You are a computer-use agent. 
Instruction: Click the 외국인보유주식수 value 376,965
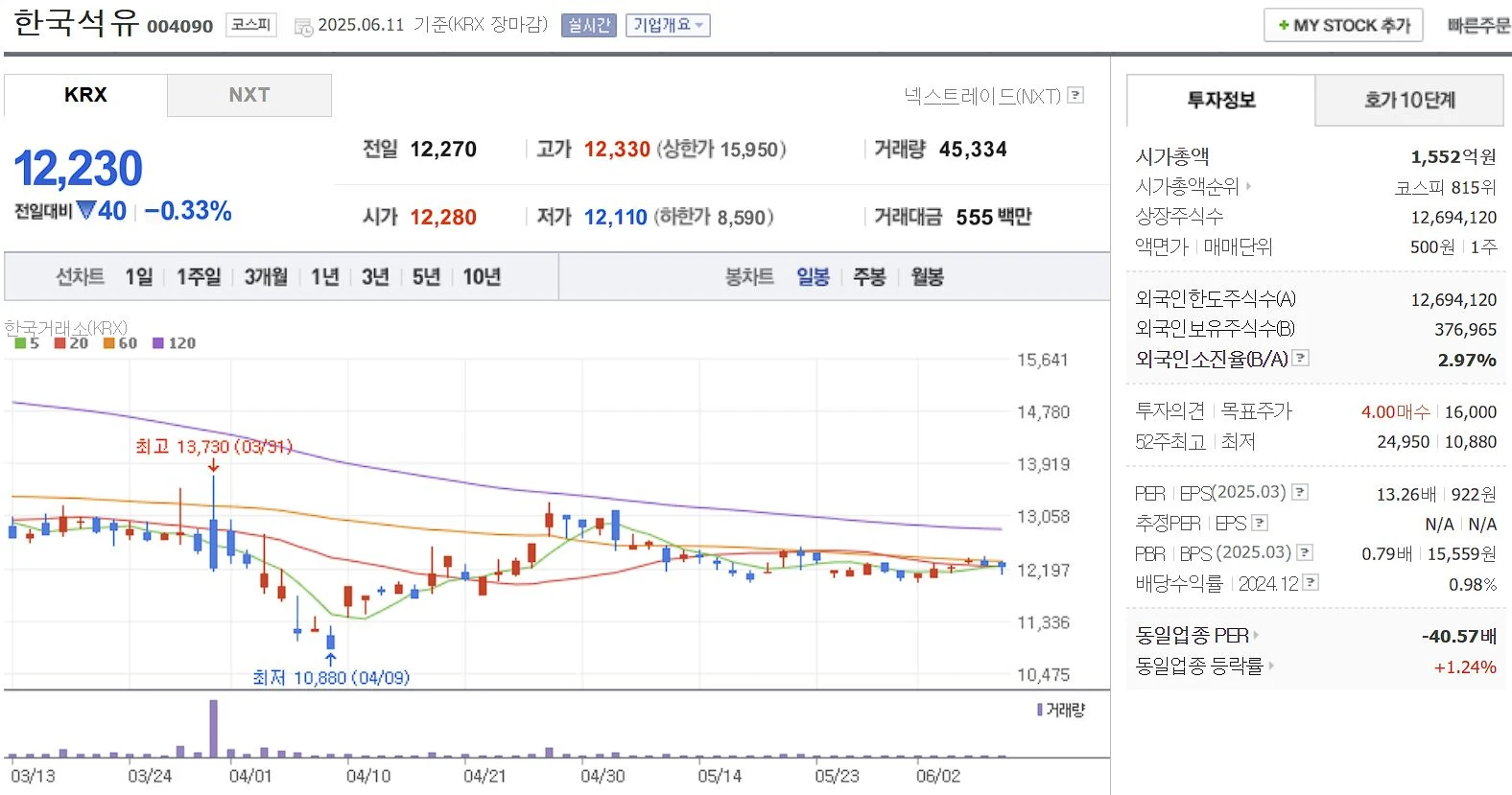coord(1465,329)
